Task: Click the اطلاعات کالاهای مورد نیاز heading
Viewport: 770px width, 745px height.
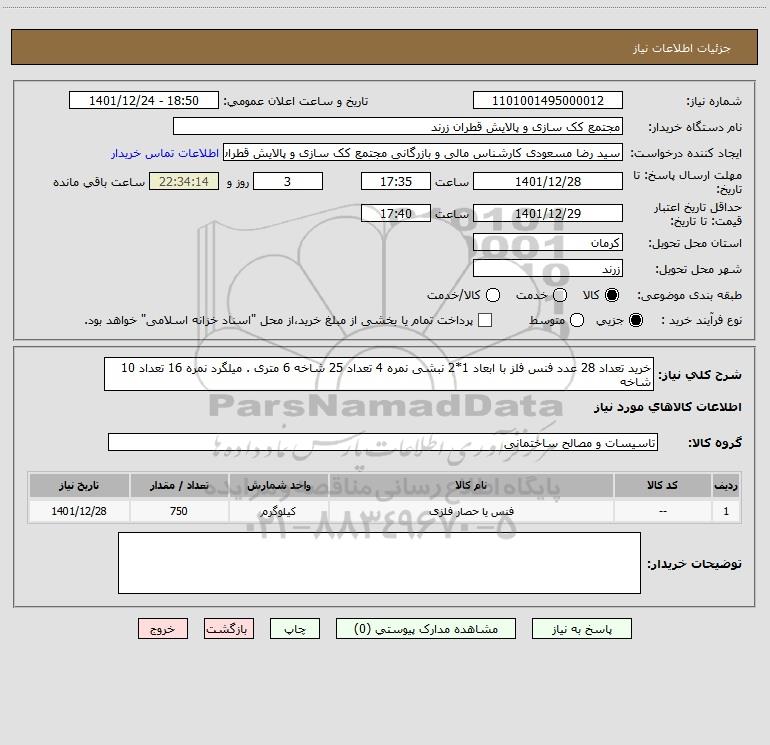Action: 667,407
